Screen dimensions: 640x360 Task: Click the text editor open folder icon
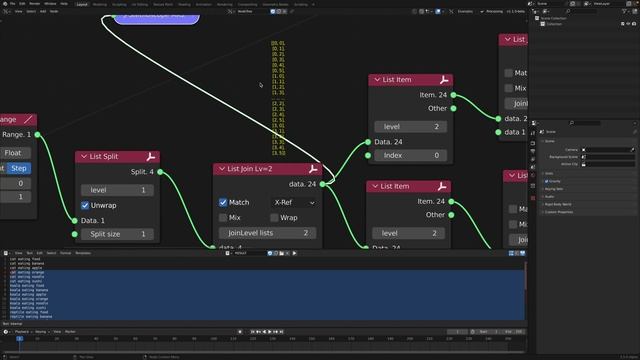(281, 253)
